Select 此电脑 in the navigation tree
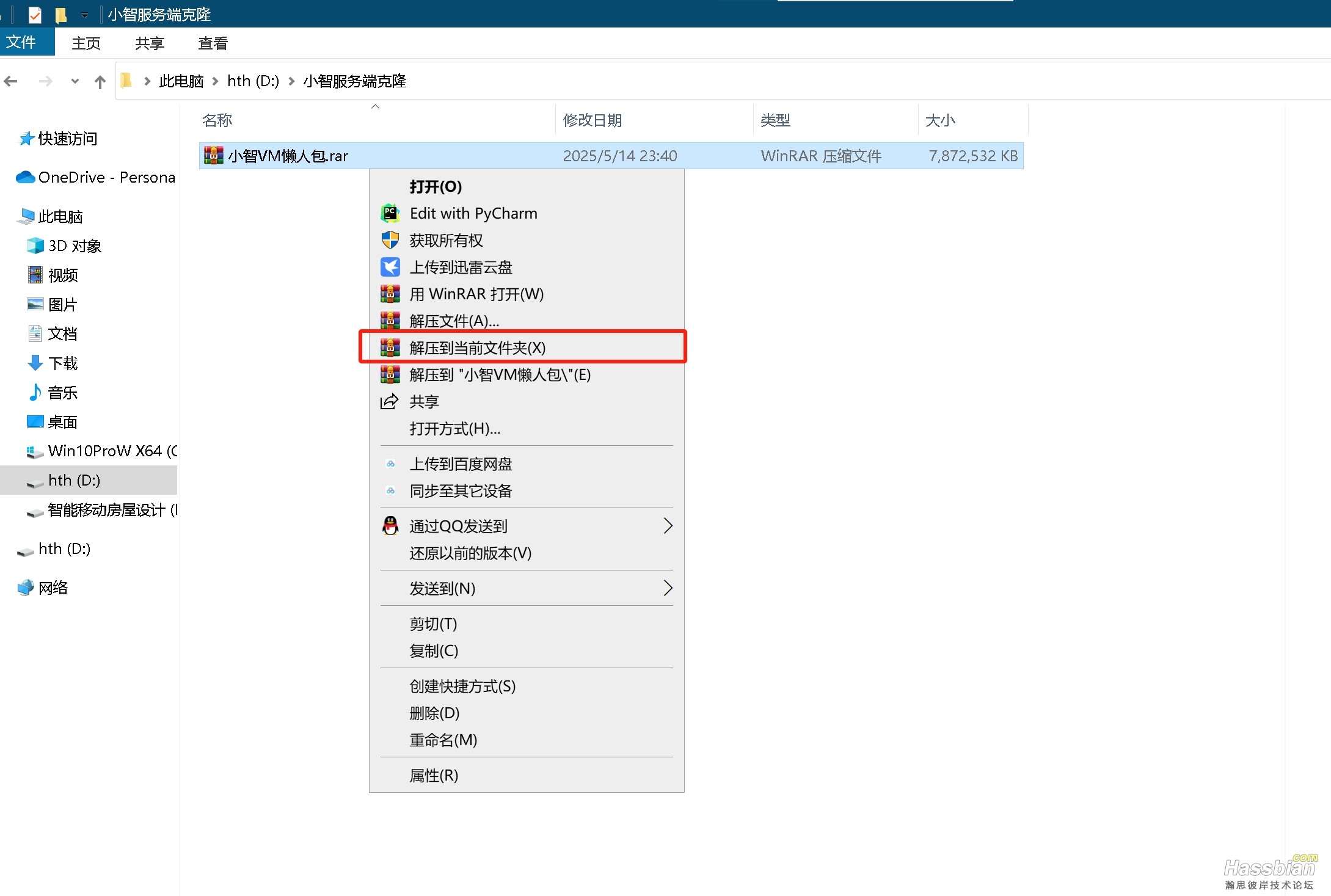Screen dimensions: 1331x896 (60, 216)
